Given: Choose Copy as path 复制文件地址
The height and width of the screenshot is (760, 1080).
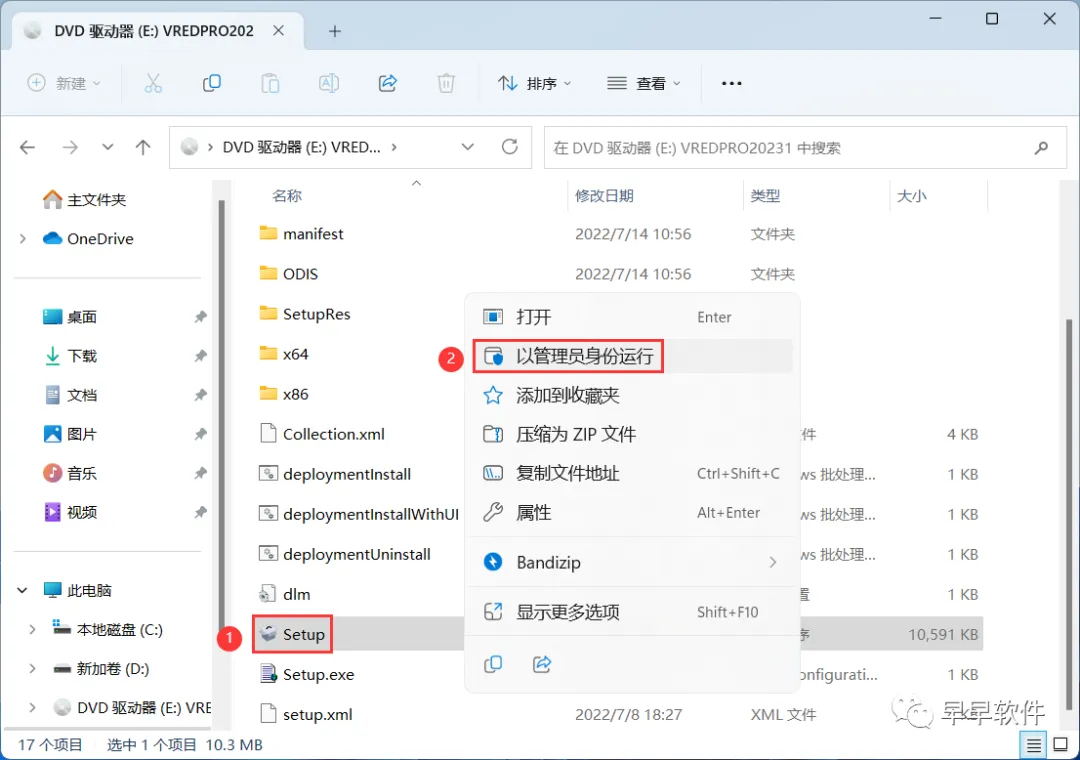Looking at the screenshot, I should 632,473.
